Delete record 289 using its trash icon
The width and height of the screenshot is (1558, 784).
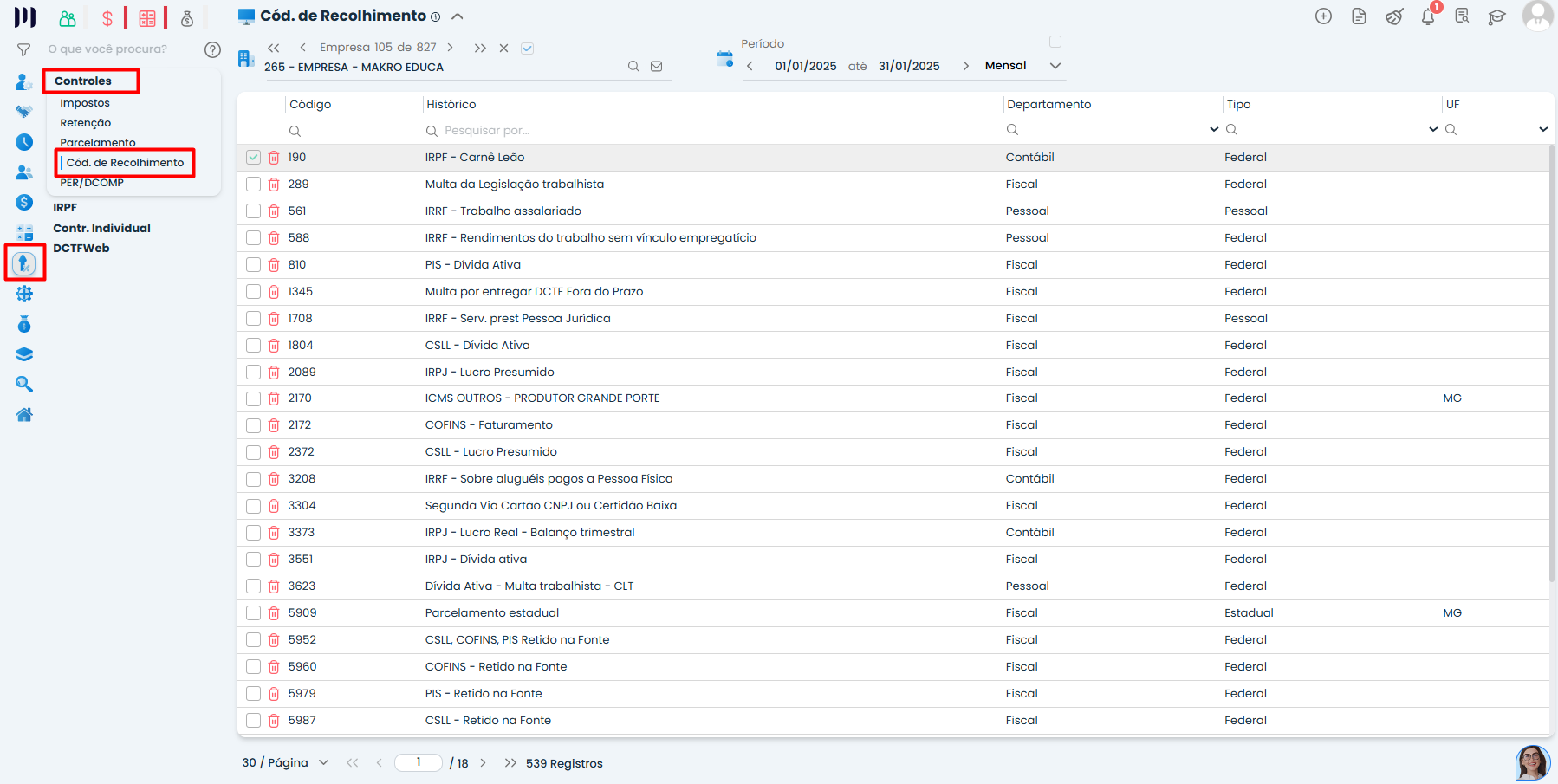tap(274, 185)
